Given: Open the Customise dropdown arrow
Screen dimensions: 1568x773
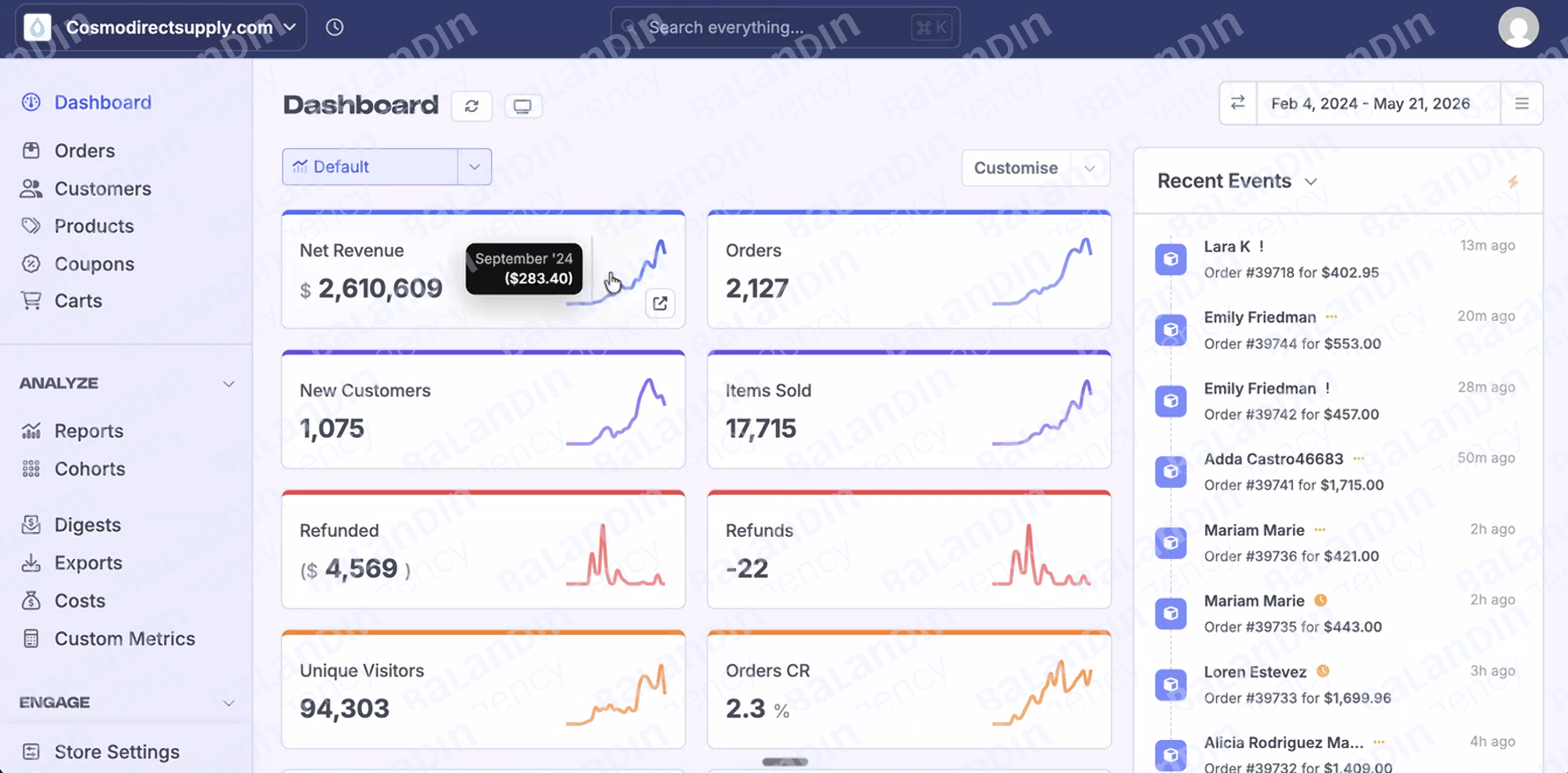Looking at the screenshot, I should (x=1090, y=168).
